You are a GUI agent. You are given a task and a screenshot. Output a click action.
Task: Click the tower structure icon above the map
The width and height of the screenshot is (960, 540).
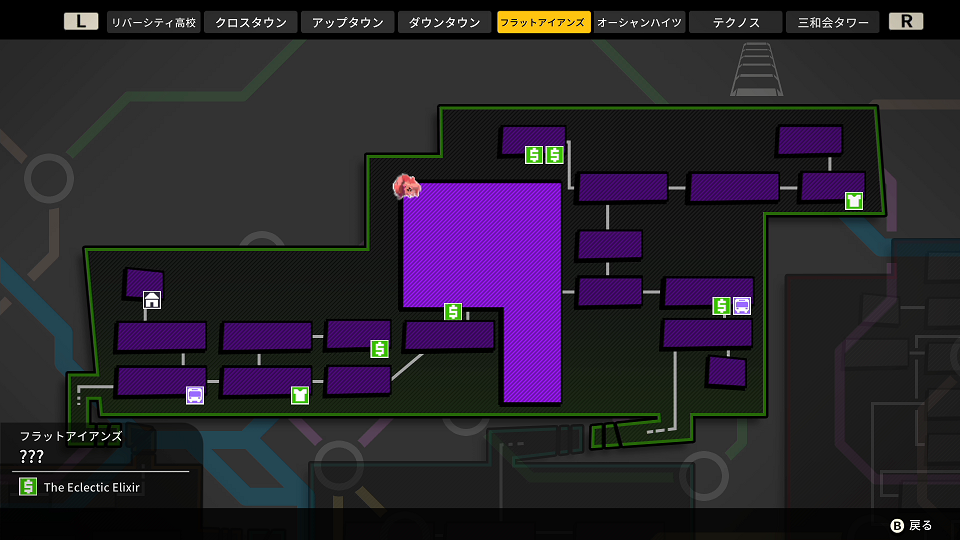pos(757,69)
